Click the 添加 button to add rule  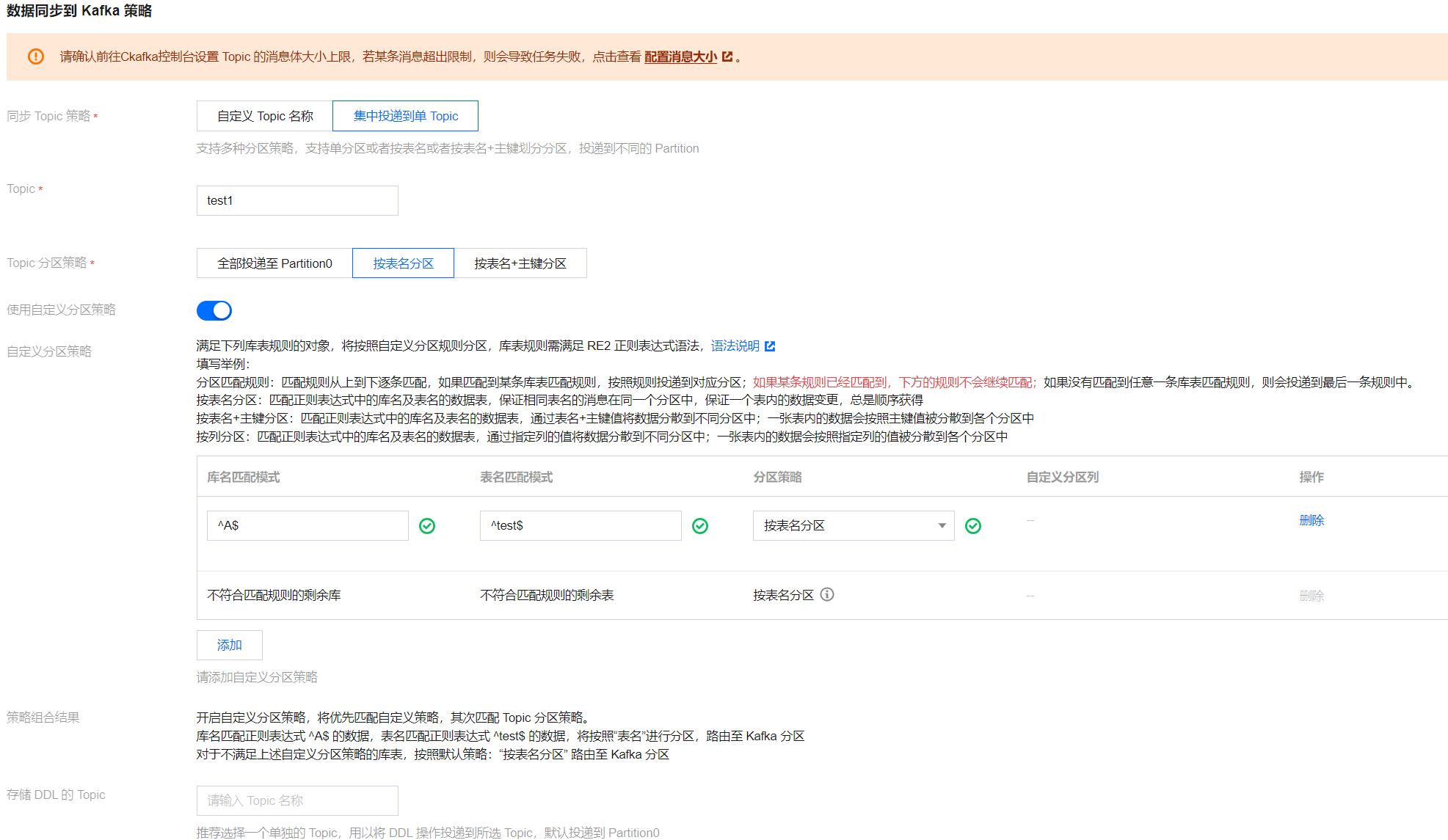pos(229,645)
